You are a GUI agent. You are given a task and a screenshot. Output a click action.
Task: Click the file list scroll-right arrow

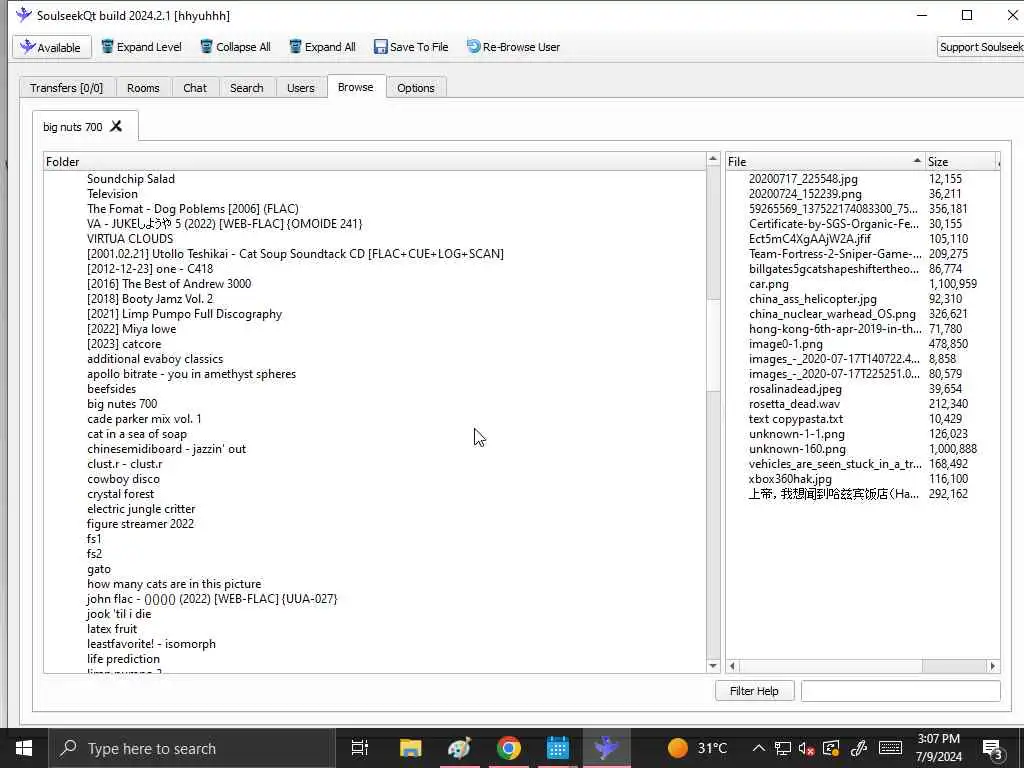[993, 666]
